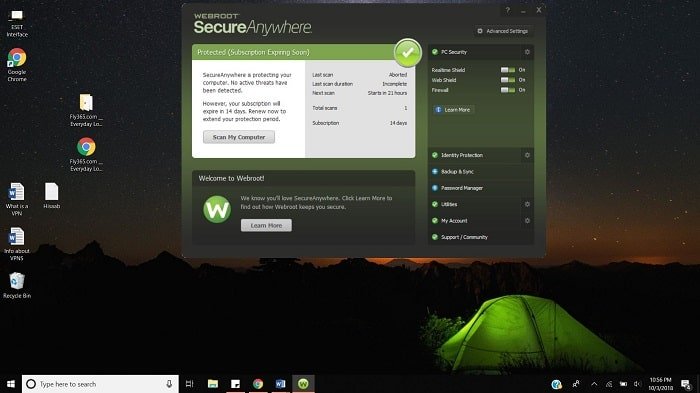Click the Subscription '14 days' value
The width and height of the screenshot is (700, 393).
point(398,123)
